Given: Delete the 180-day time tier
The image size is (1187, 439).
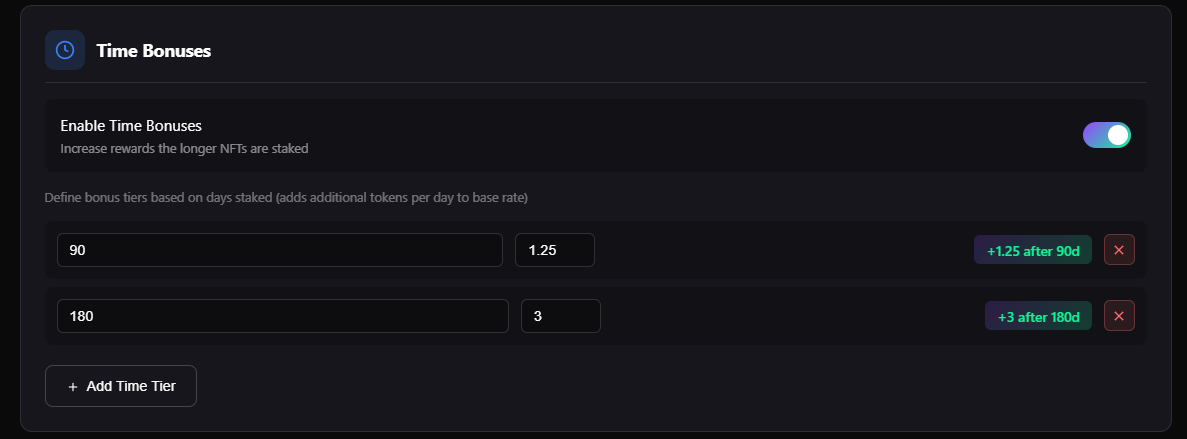Looking at the screenshot, I should coord(1119,316).
